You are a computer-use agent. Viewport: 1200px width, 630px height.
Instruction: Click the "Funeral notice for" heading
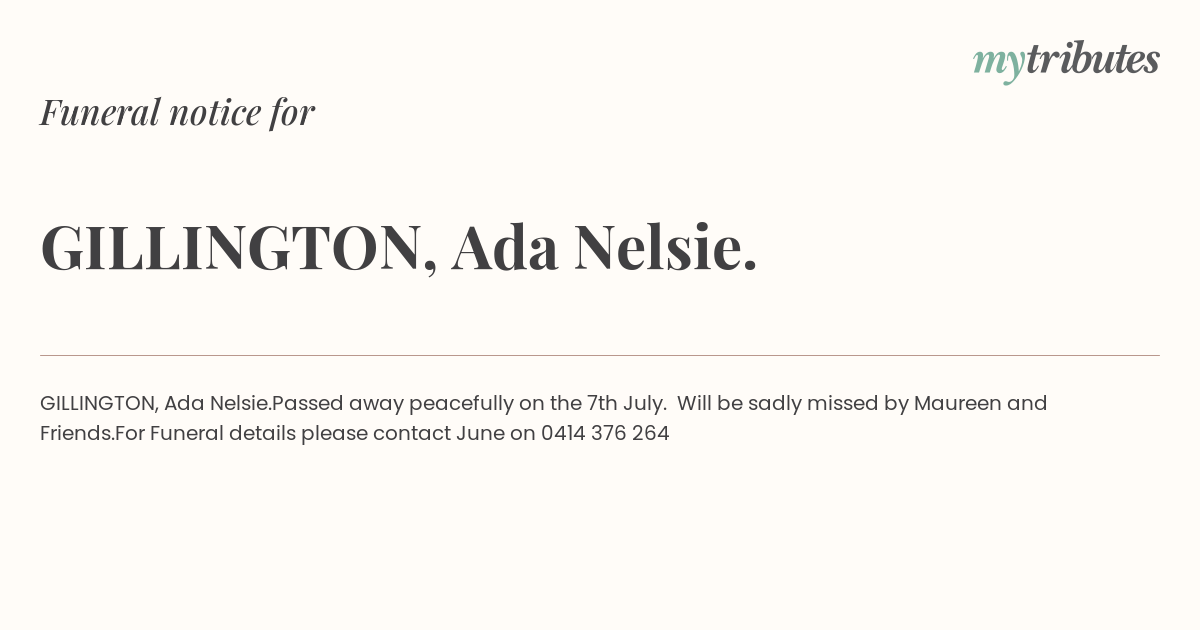(177, 112)
